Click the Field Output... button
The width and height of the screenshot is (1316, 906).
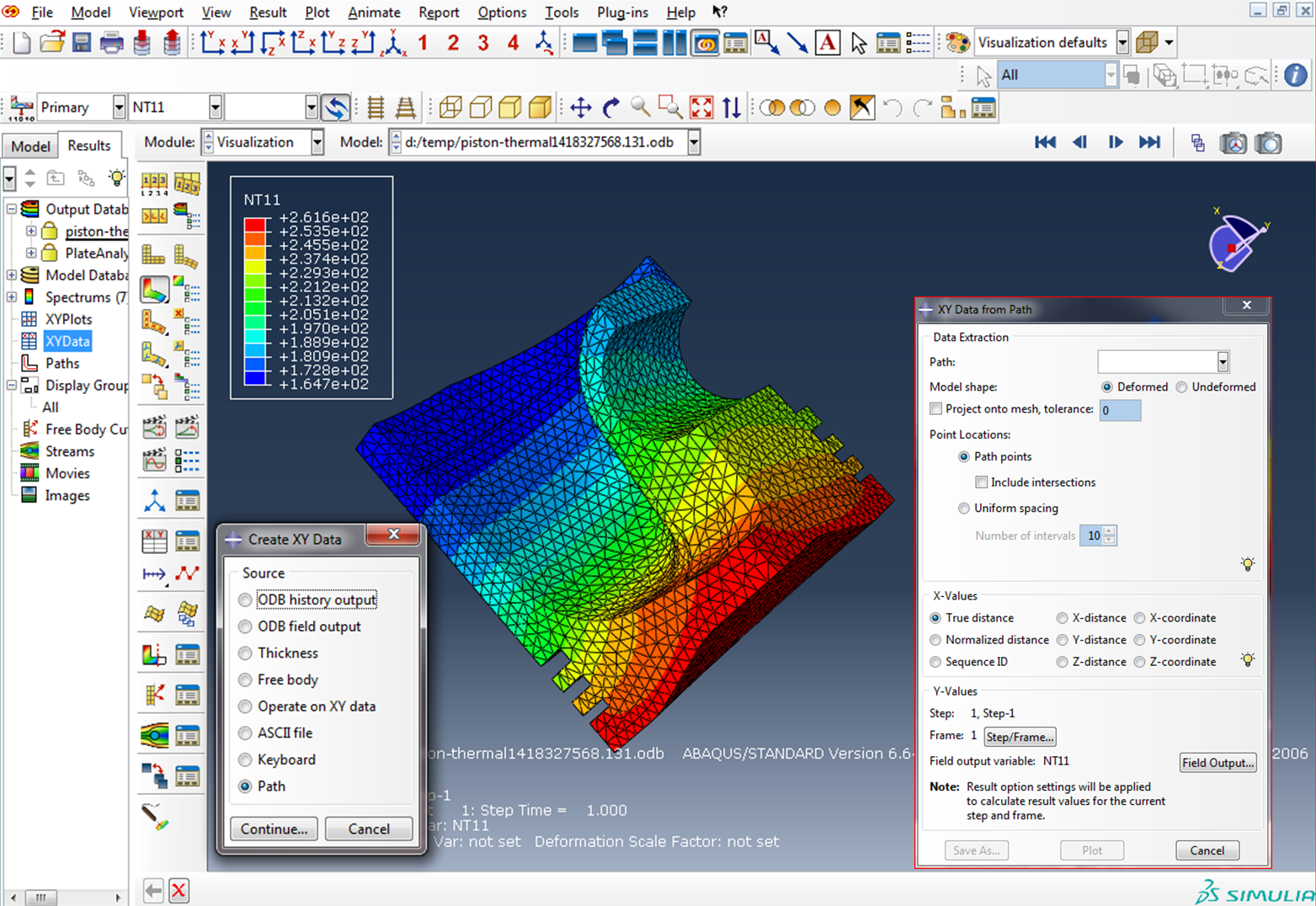coord(1217,763)
